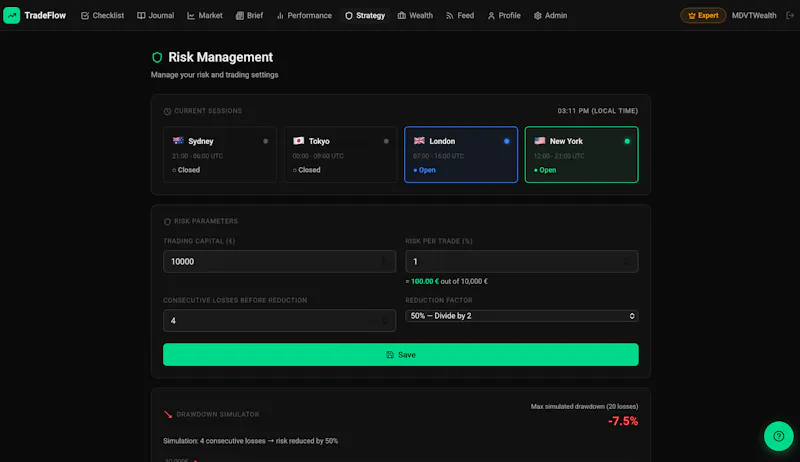This screenshot has height=462, width=800.
Task: Focus the Trading Capital input field
Action: click(x=280, y=262)
